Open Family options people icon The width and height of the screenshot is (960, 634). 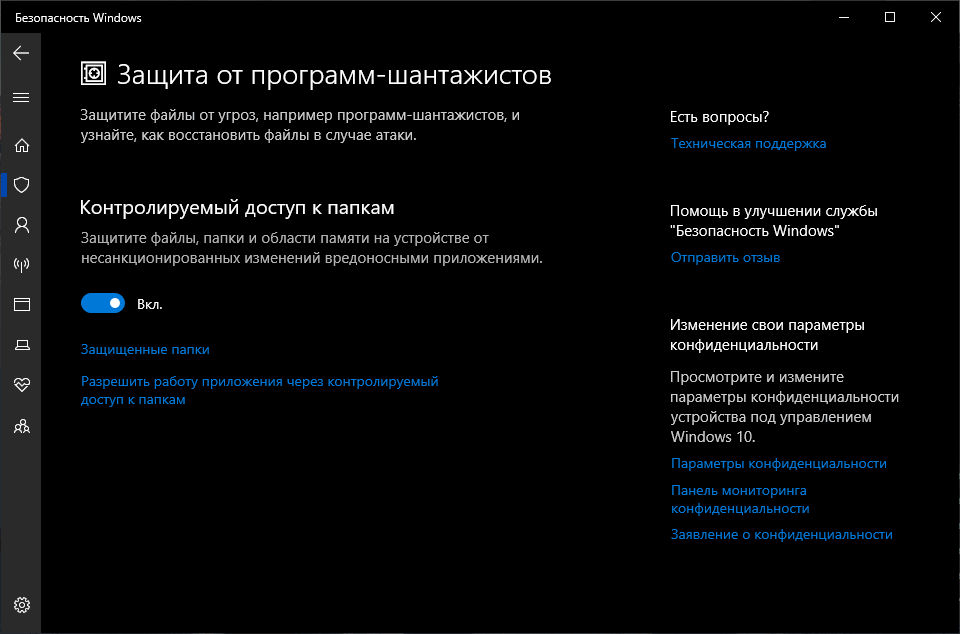(21, 426)
